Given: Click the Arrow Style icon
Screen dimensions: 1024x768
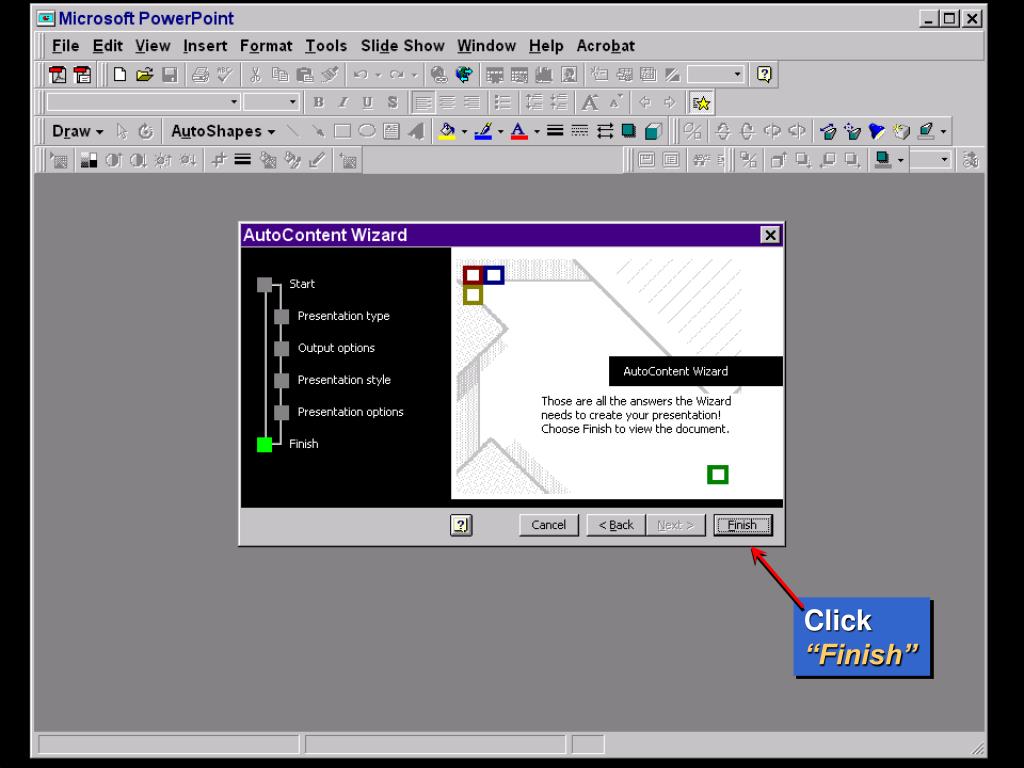Looking at the screenshot, I should (x=605, y=131).
